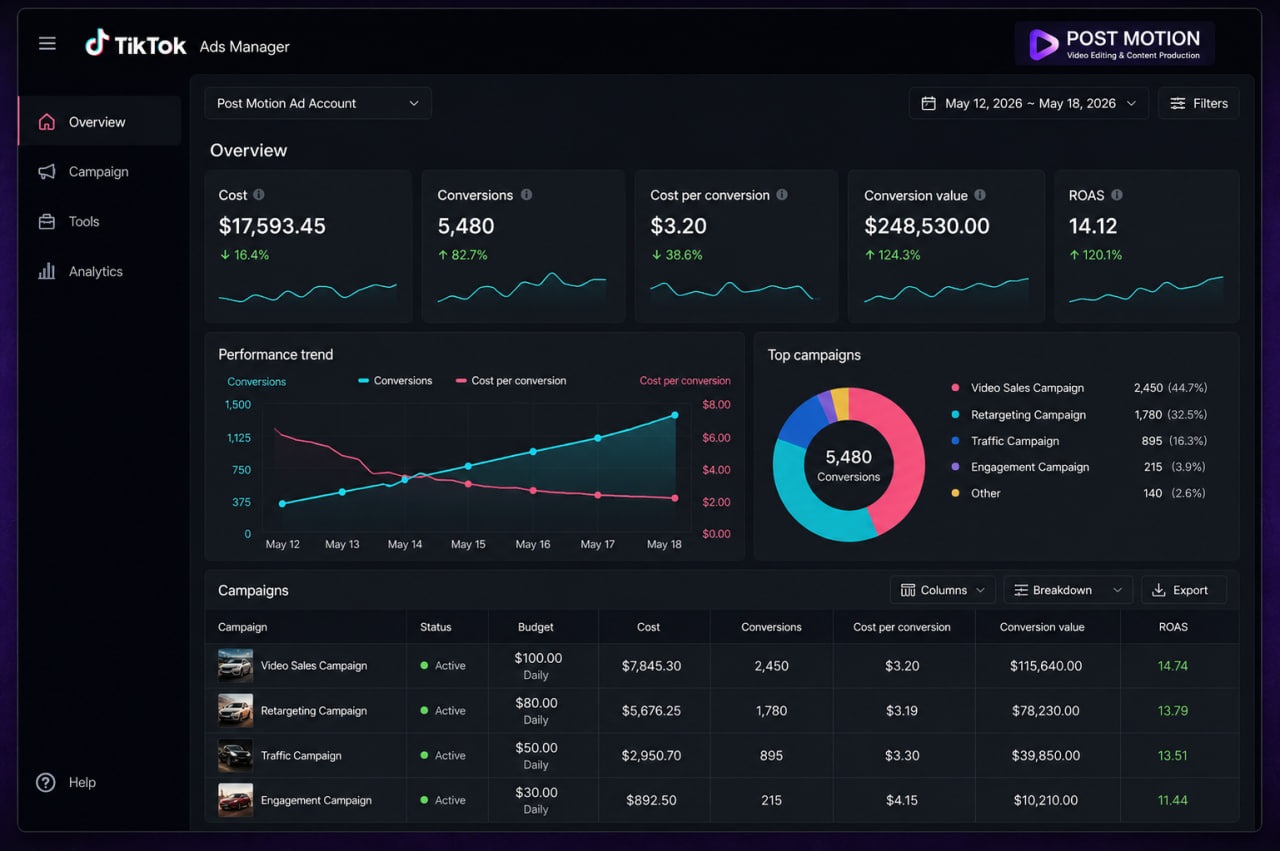Click blue Traffic Campaign legend dot

(955, 440)
